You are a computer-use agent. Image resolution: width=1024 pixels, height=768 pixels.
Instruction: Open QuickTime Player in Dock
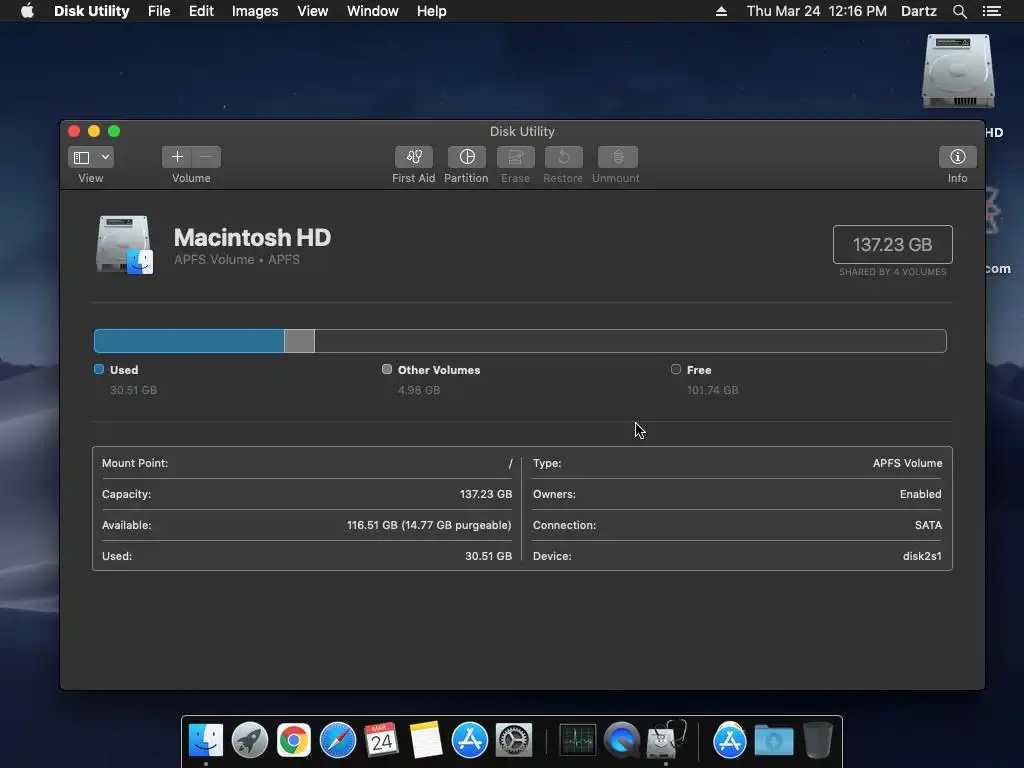622,740
